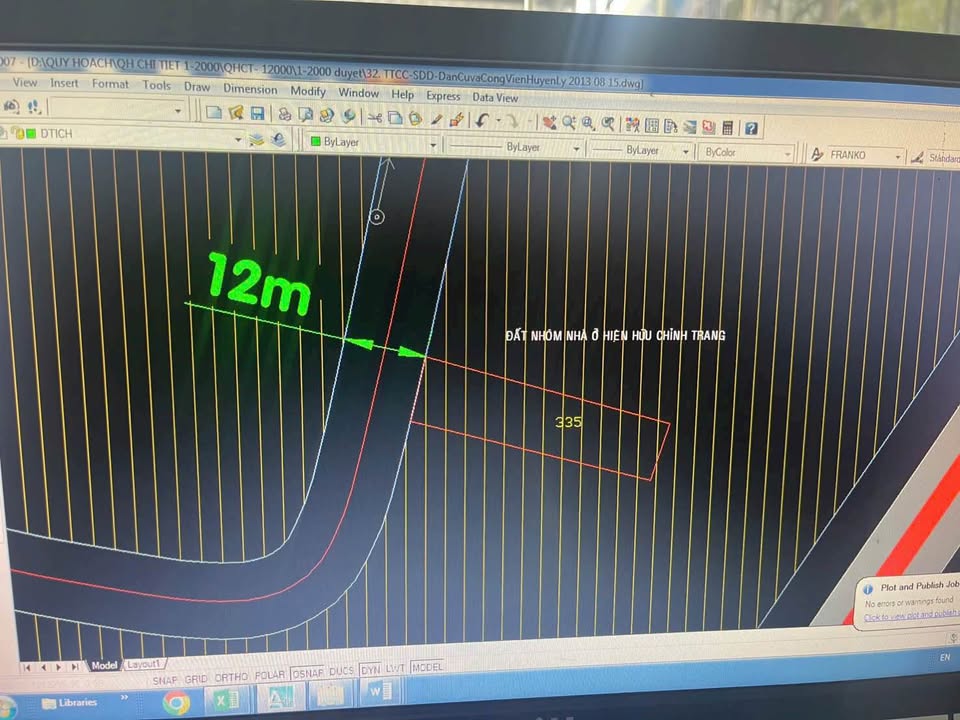Open Excel from the taskbar
This screenshot has width=960, height=720.
[225, 701]
